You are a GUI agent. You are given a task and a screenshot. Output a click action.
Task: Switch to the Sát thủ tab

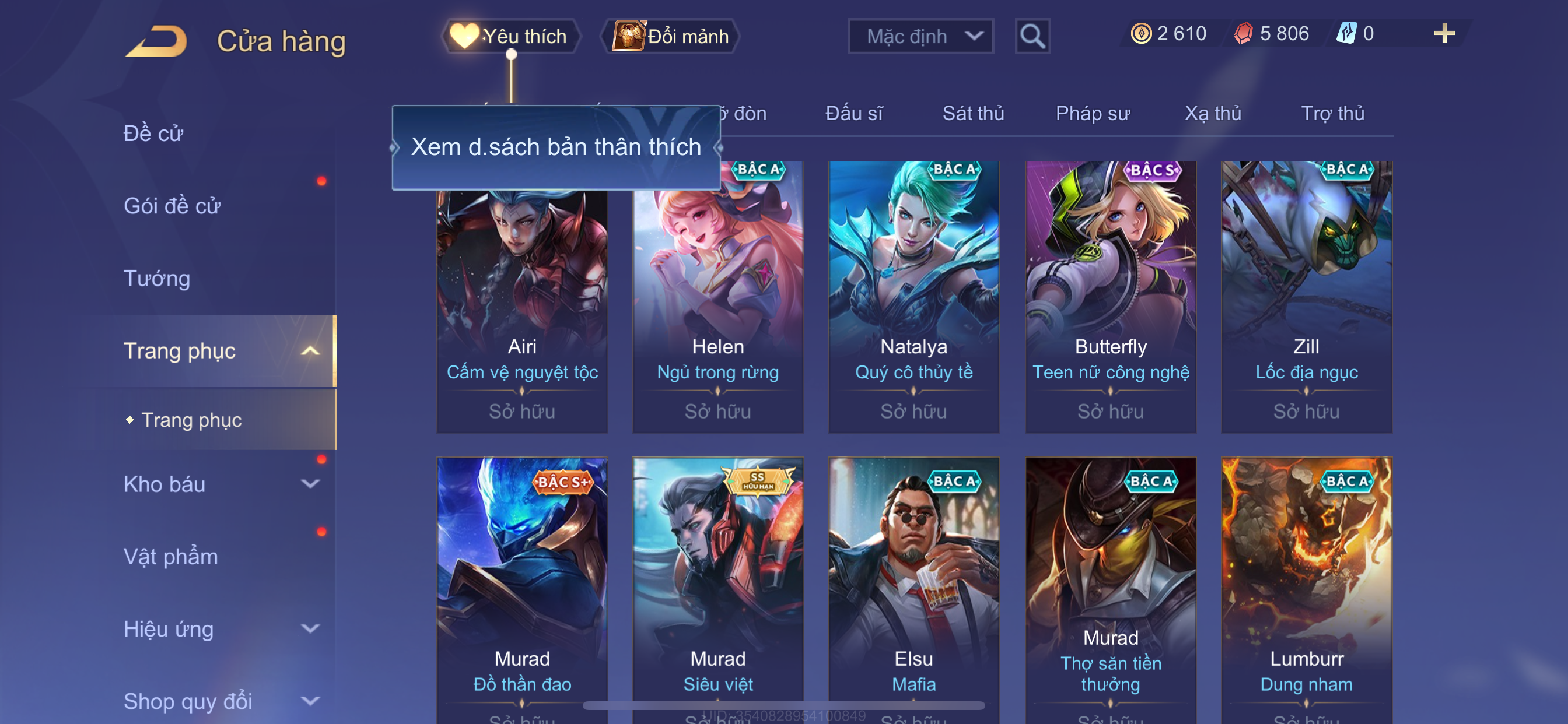pos(972,114)
